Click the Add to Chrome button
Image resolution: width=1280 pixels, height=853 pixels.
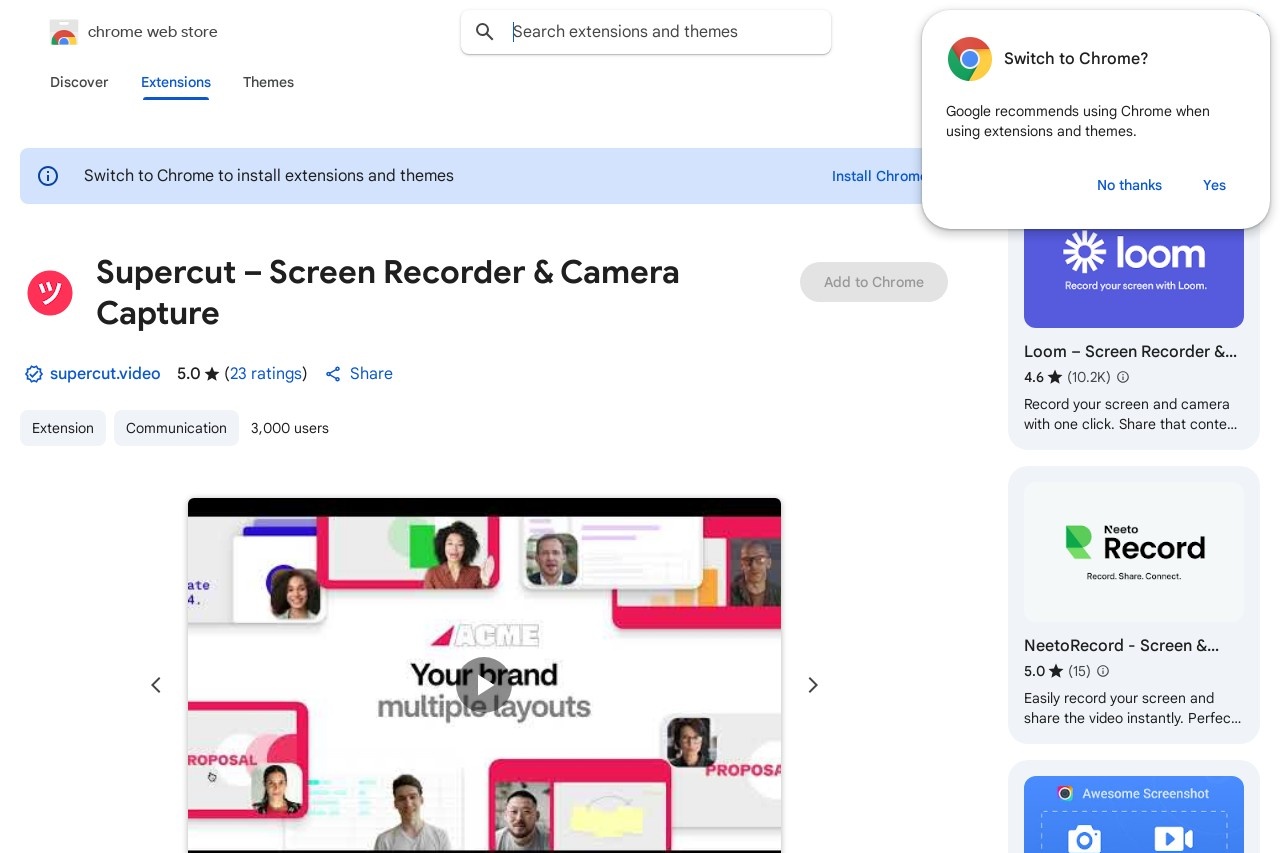(x=874, y=282)
